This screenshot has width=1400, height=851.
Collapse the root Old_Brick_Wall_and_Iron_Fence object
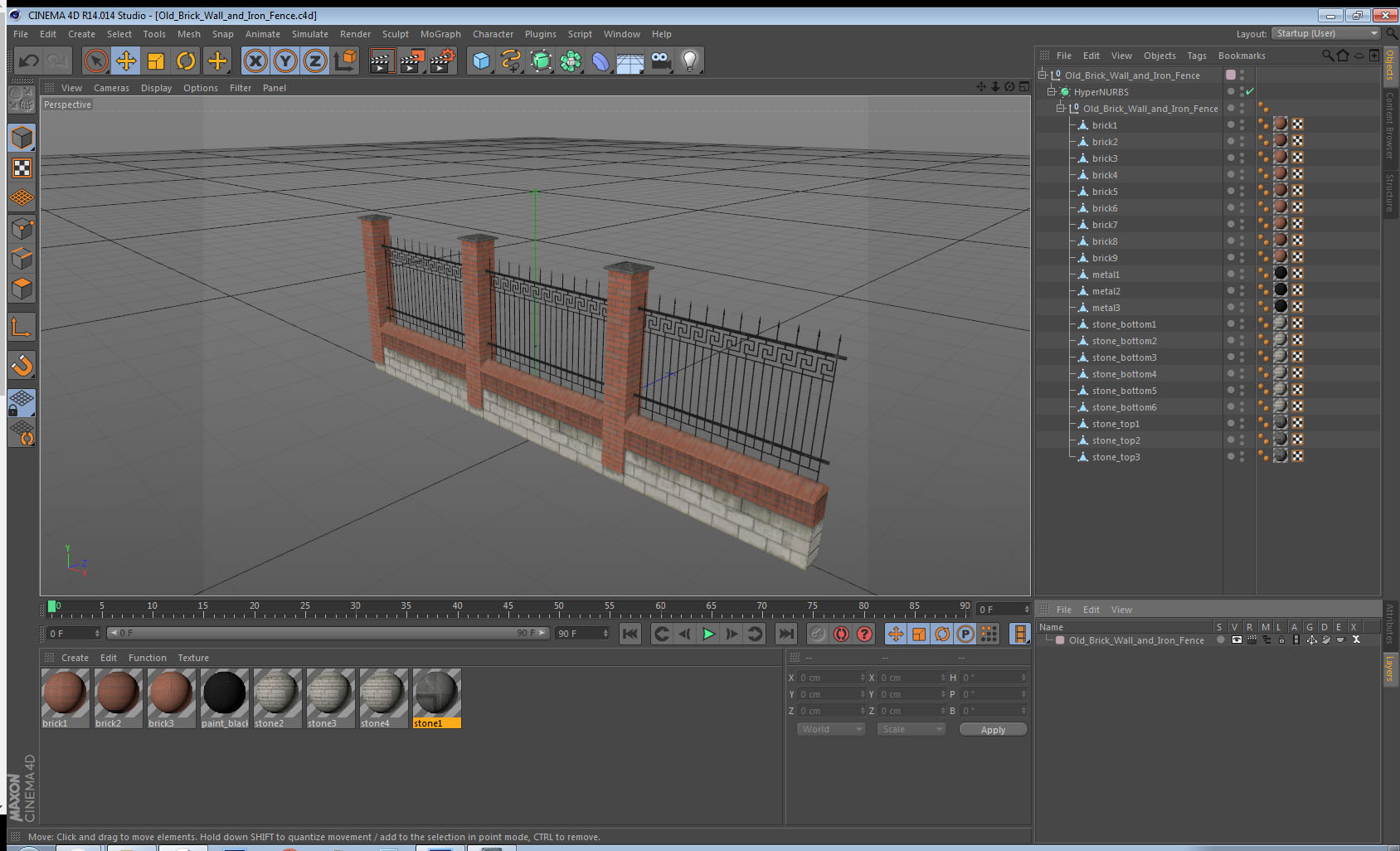1043,75
